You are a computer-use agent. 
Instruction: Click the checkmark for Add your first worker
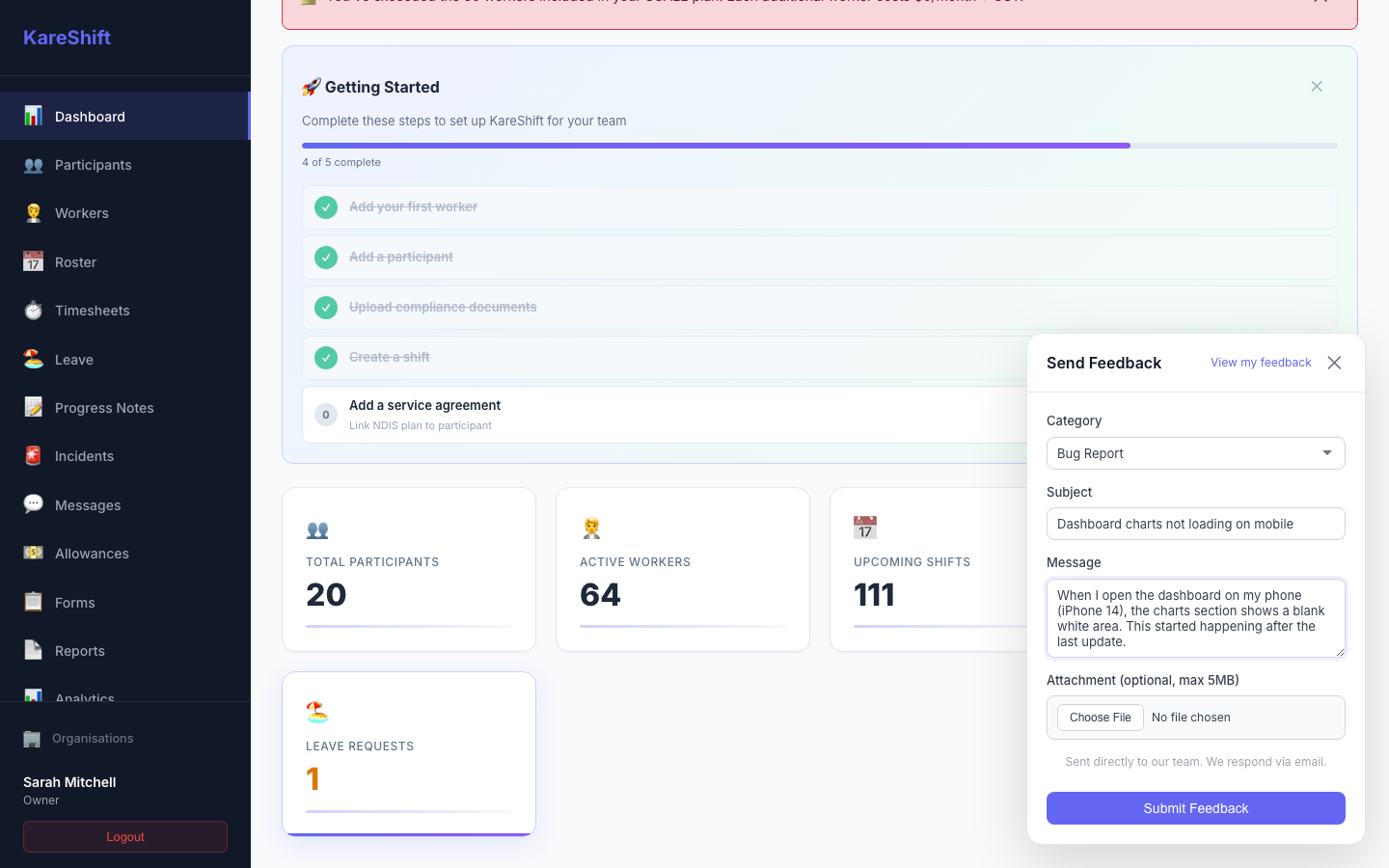[326, 207]
